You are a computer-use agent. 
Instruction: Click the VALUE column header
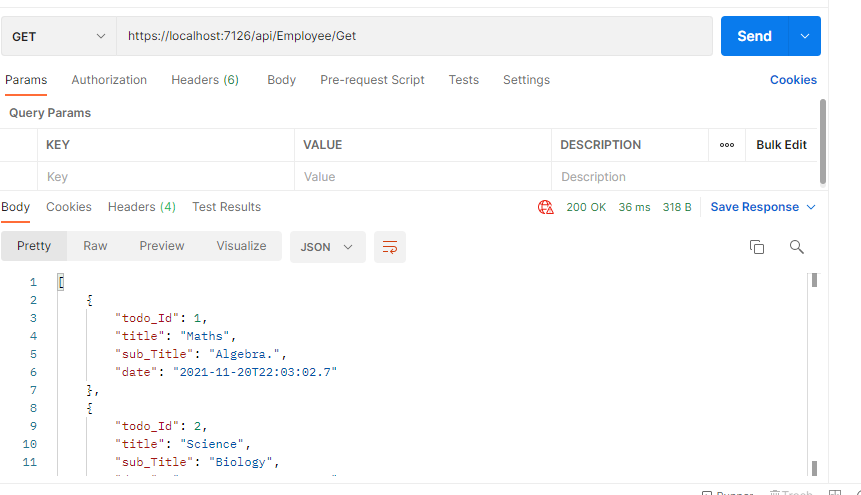[x=323, y=145]
